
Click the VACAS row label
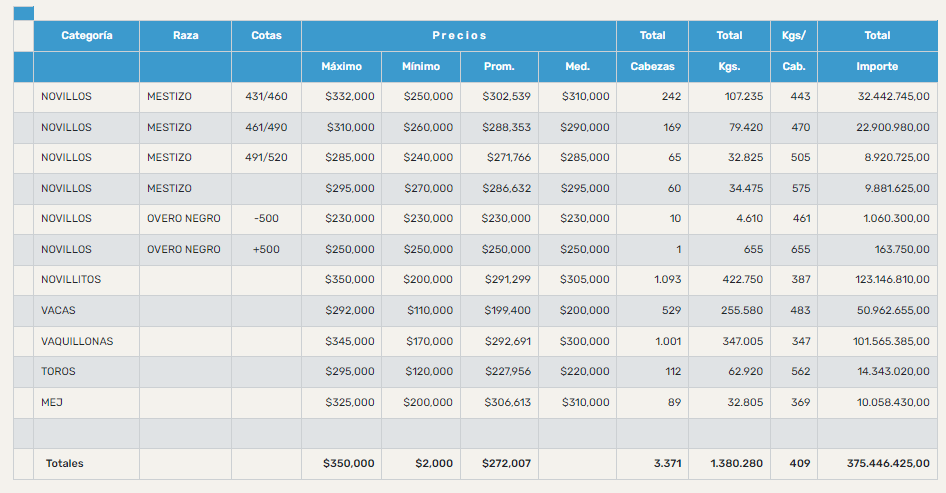(58, 311)
